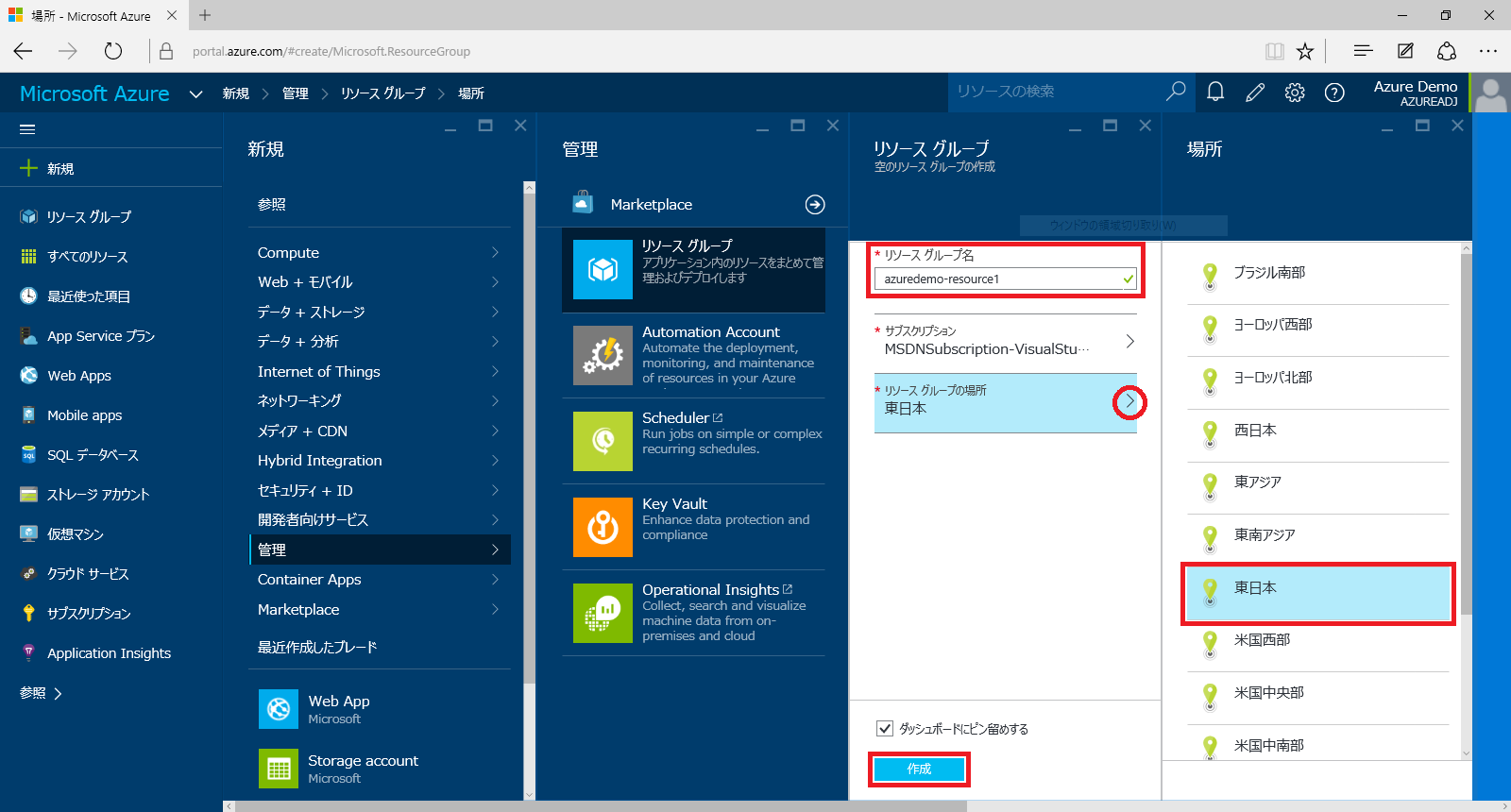Choose the 東南アジア location
1511x812 pixels.
1317,540
